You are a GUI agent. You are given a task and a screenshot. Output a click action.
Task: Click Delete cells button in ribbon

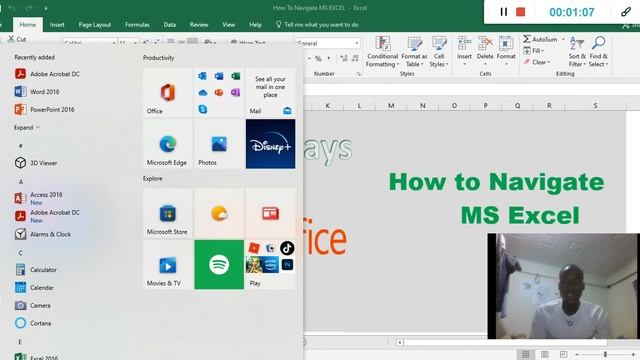(x=485, y=52)
